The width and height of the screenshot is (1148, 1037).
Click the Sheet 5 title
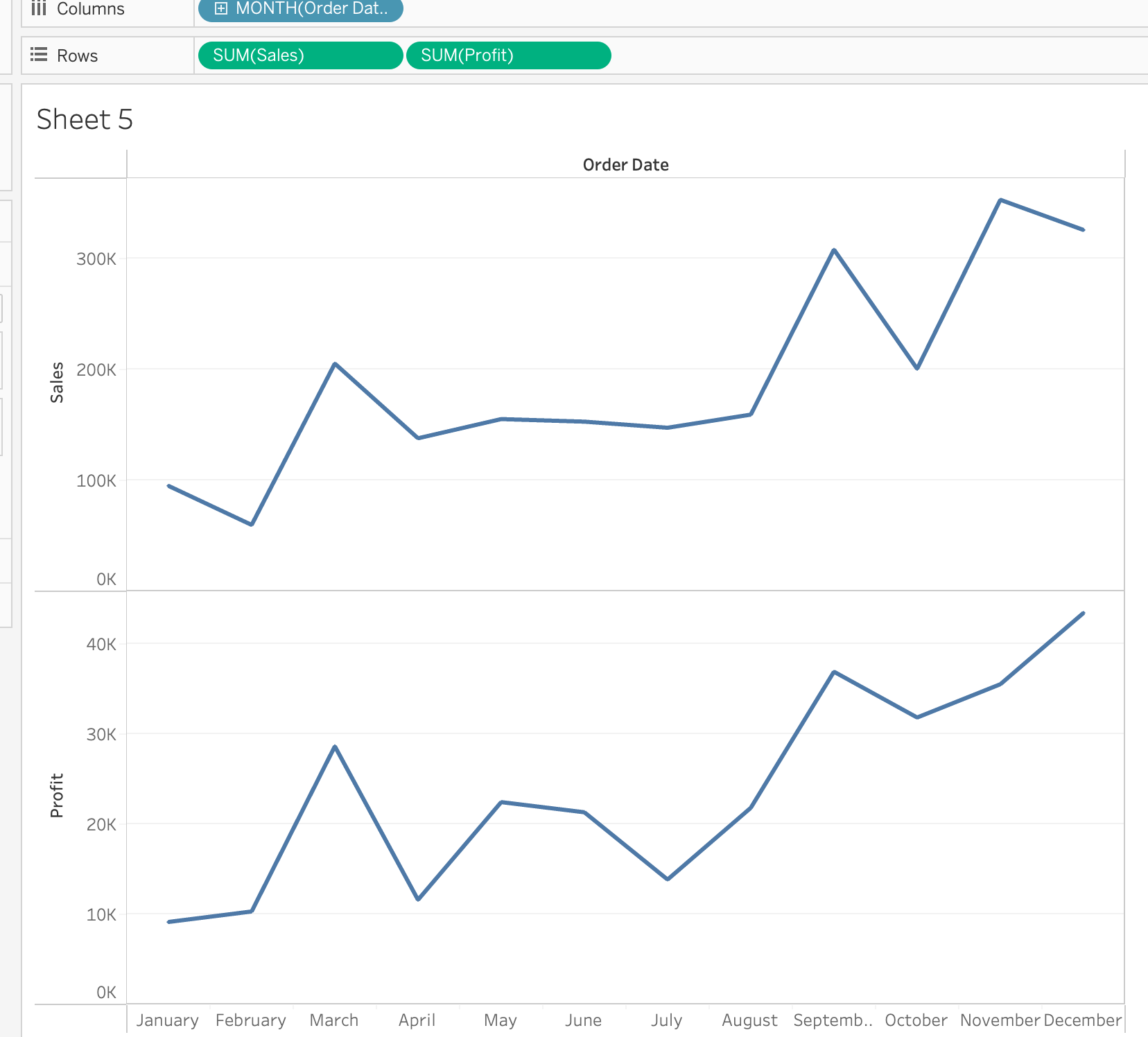tap(85, 119)
